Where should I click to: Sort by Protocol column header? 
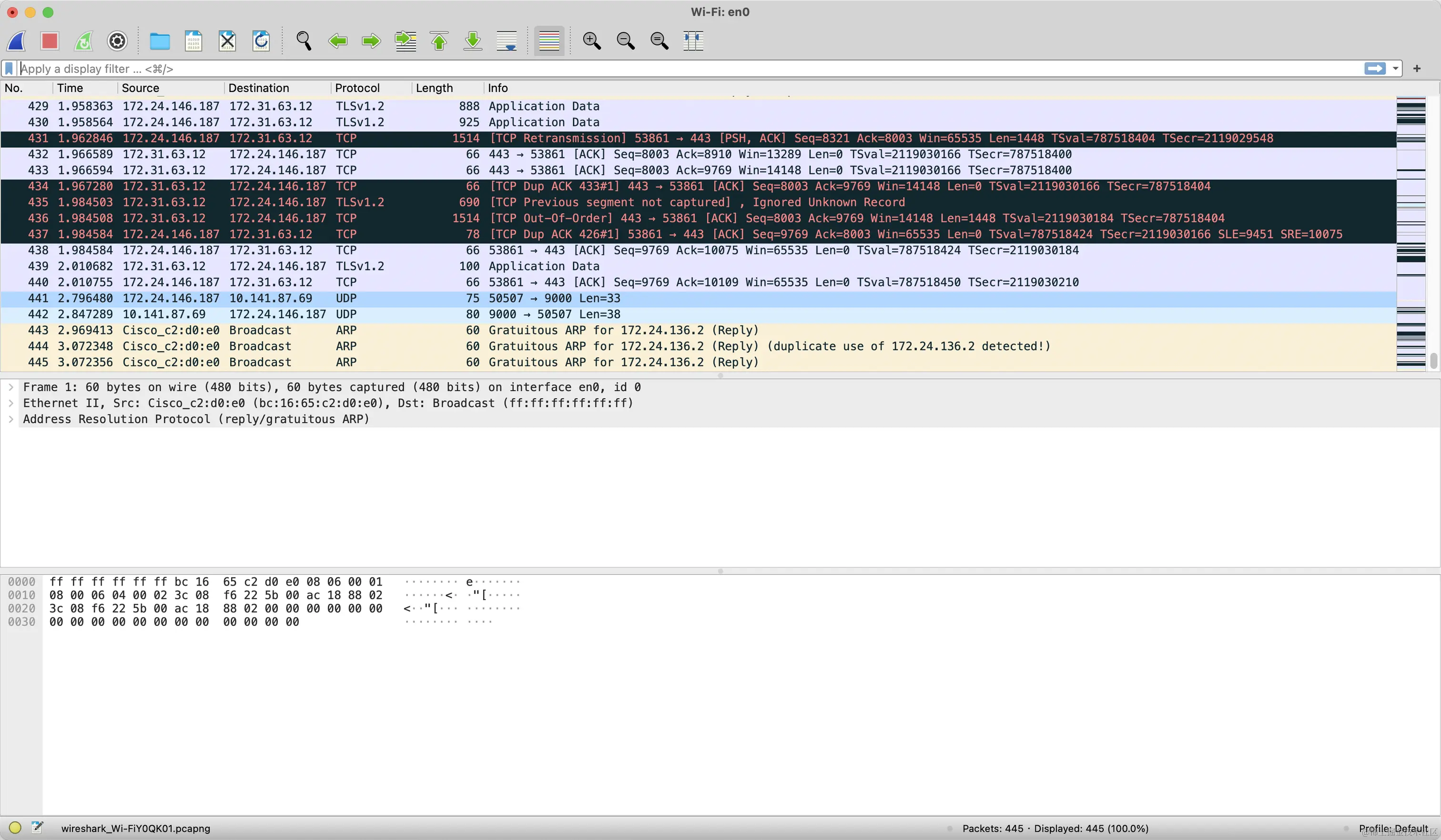357,88
